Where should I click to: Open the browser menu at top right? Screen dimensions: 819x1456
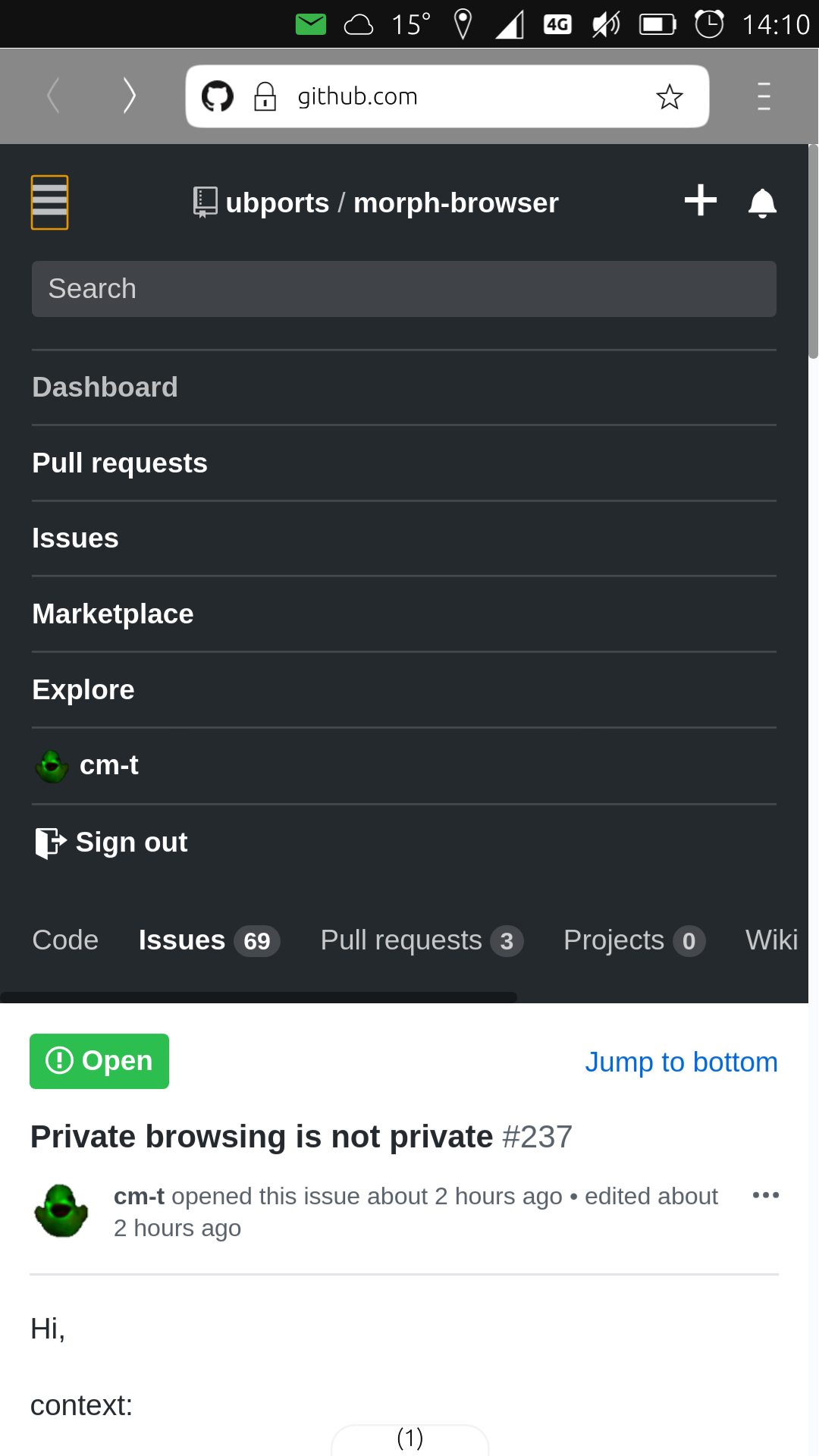point(763,96)
